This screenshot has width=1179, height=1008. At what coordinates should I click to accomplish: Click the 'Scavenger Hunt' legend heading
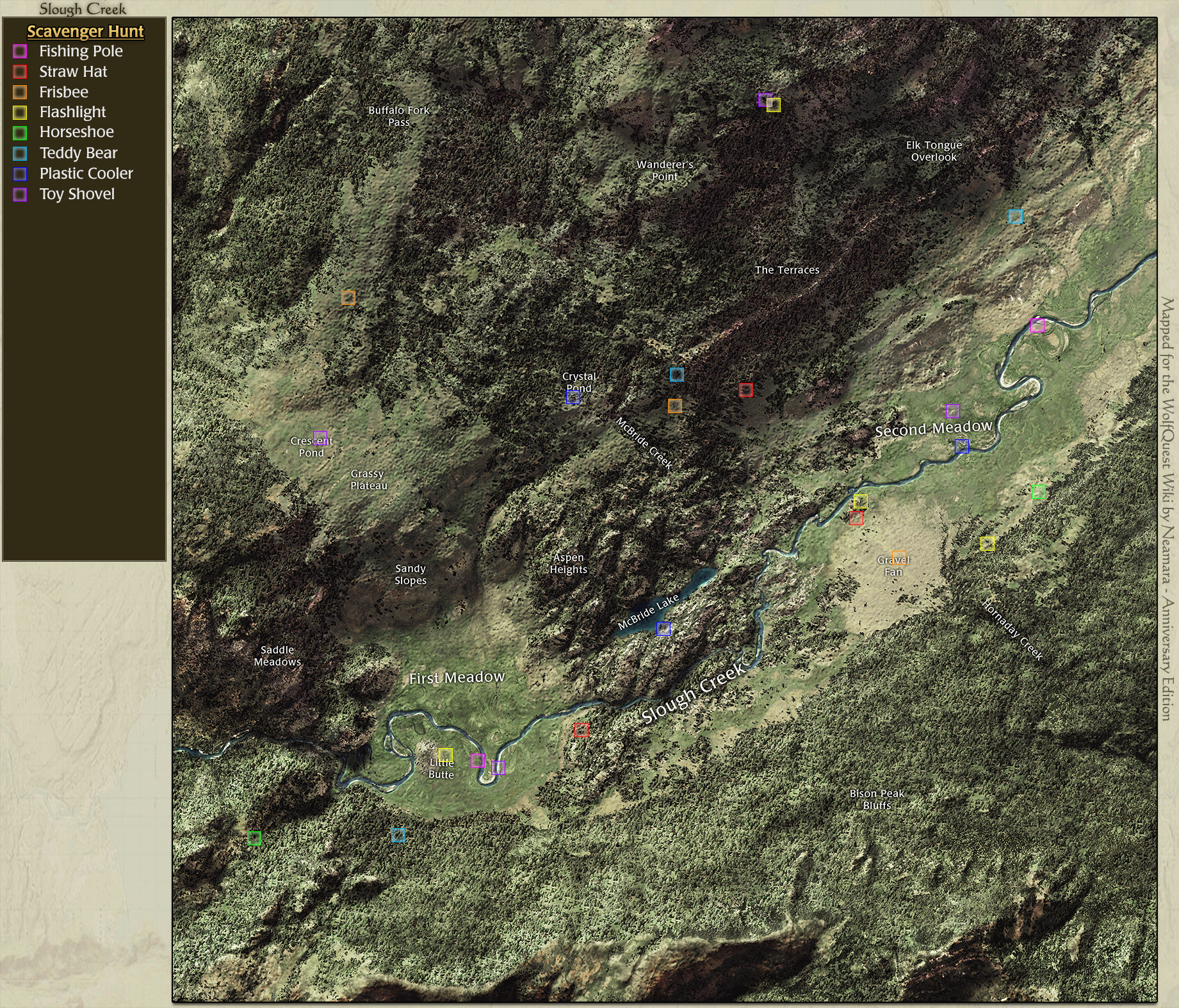click(85, 31)
